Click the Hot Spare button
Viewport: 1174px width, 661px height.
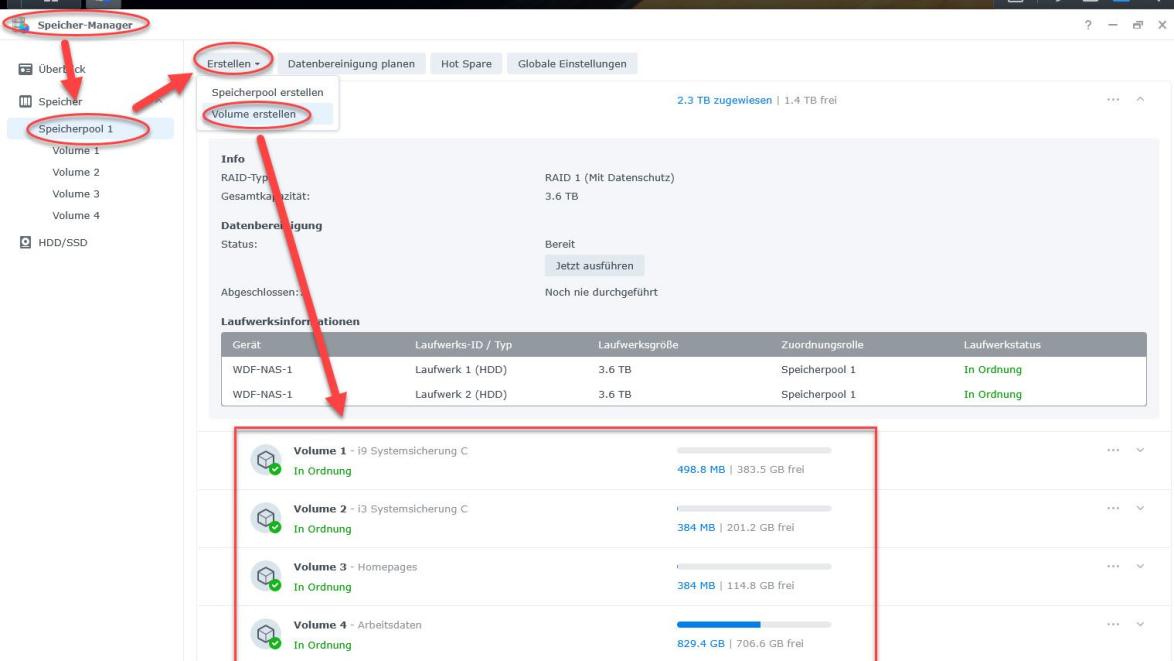click(x=466, y=64)
